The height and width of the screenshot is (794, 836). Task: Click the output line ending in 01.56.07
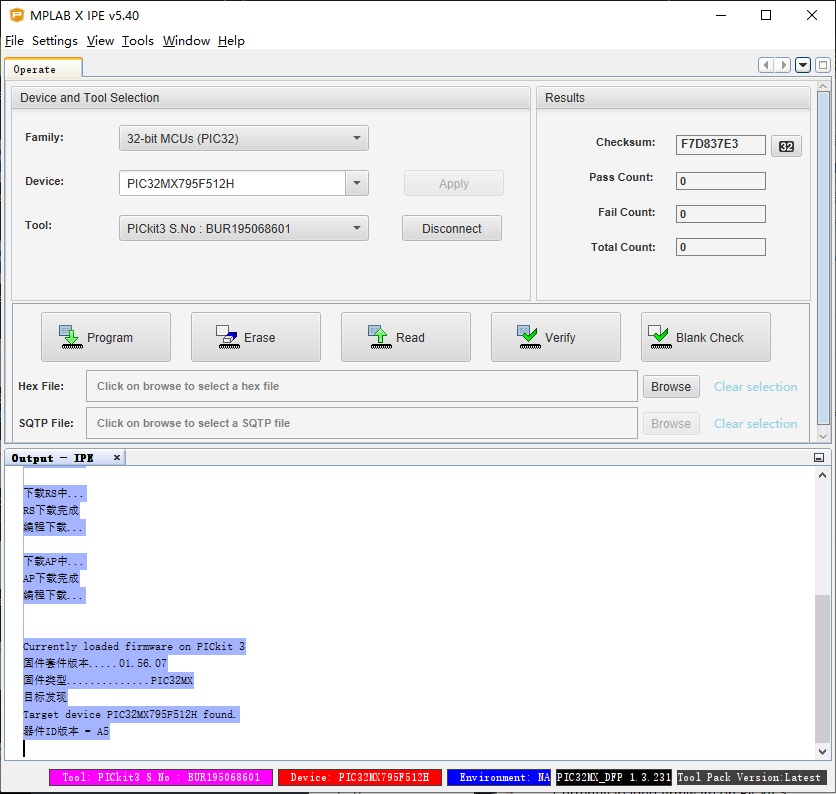95,663
